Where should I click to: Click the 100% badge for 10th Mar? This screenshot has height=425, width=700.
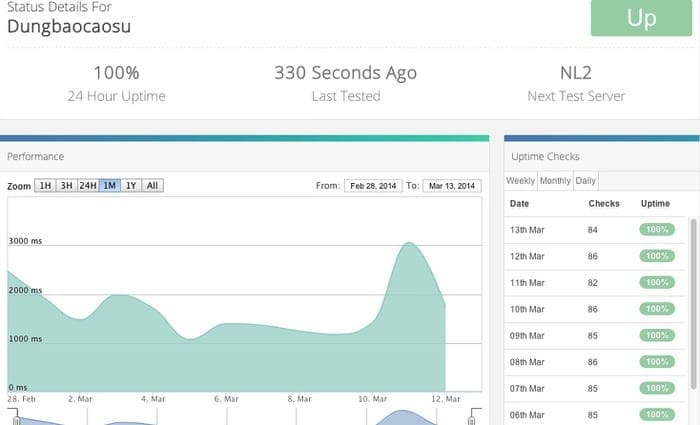click(657, 308)
